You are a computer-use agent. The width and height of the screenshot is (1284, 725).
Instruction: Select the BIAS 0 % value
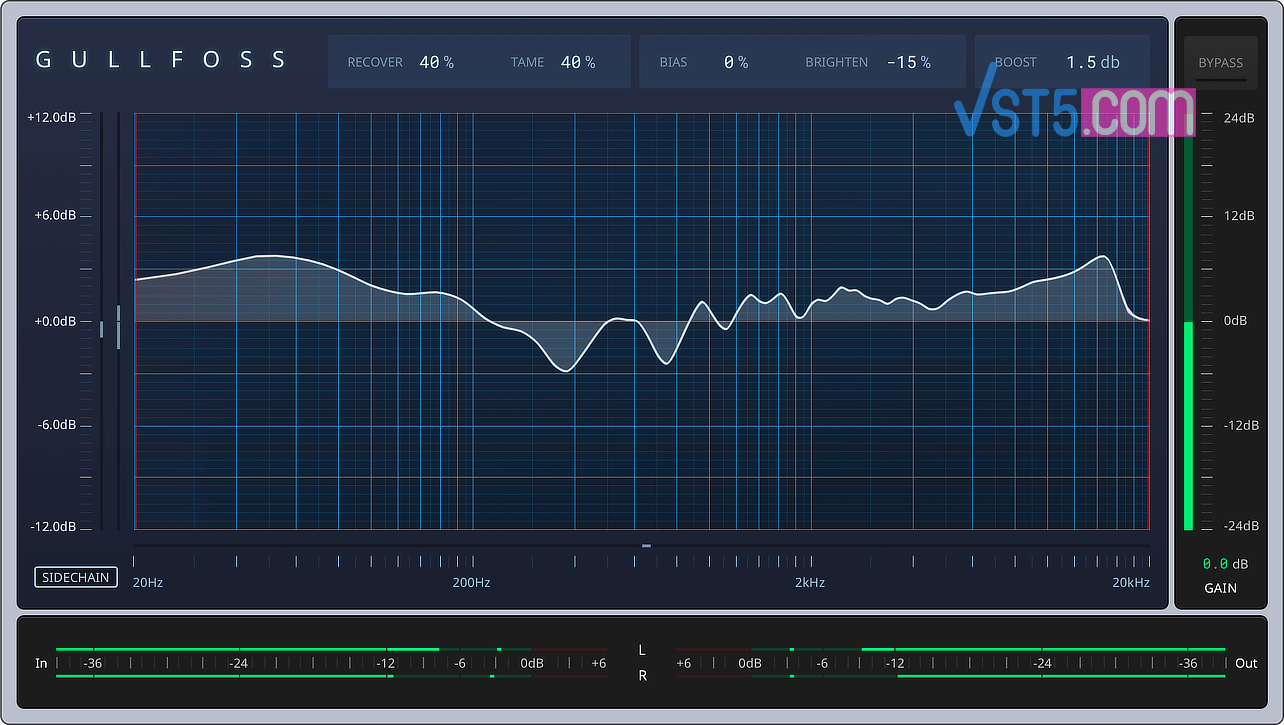pyautogui.click(x=736, y=62)
